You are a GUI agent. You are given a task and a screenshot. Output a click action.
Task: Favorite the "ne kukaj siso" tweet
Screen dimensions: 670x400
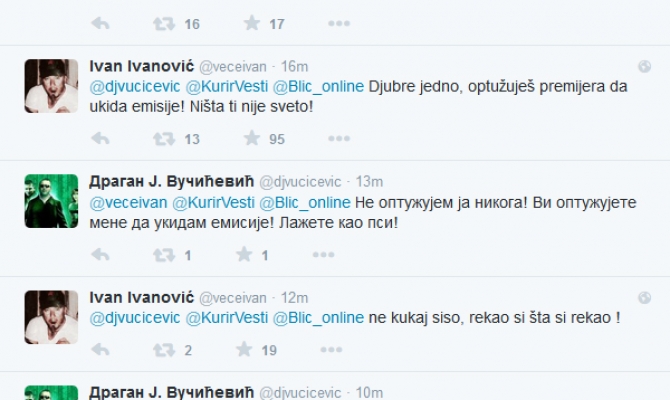coord(245,350)
